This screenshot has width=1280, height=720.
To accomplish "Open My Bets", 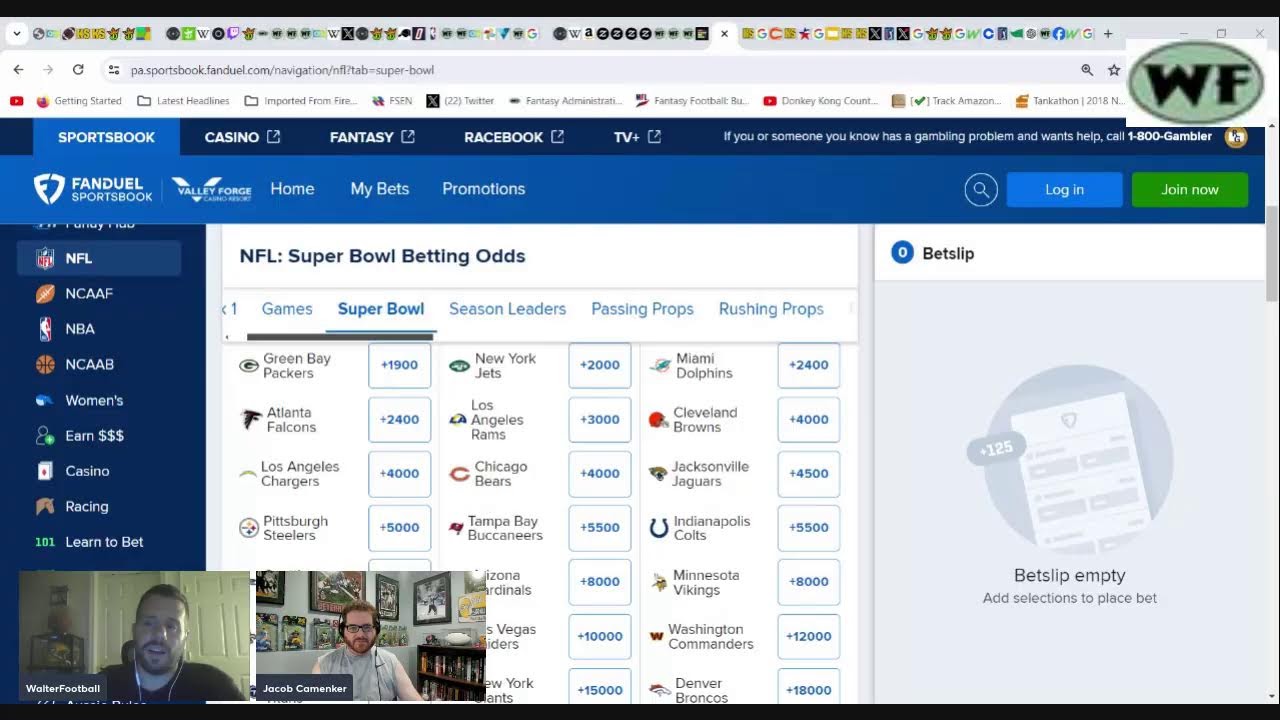I will (x=380, y=189).
